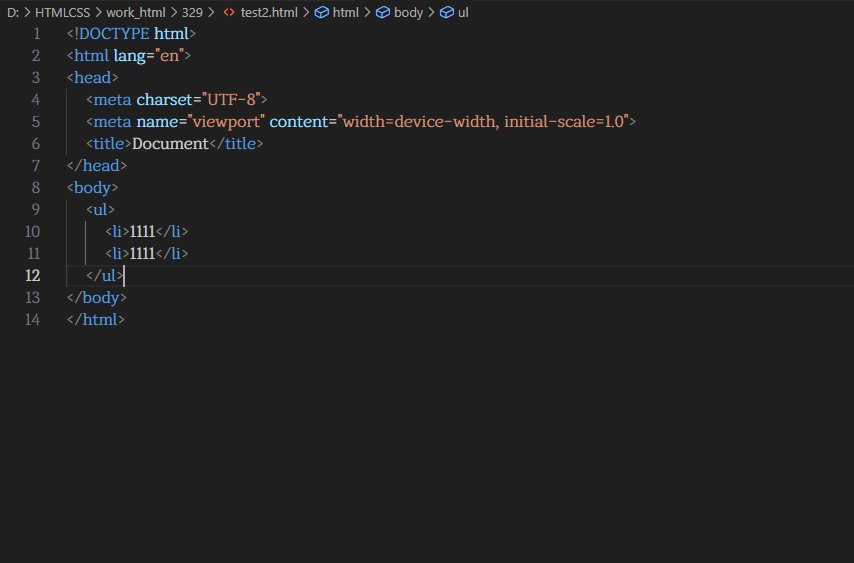Click the html symbol cube icon in breadcrumb
The image size is (854, 563).
tap(321, 13)
